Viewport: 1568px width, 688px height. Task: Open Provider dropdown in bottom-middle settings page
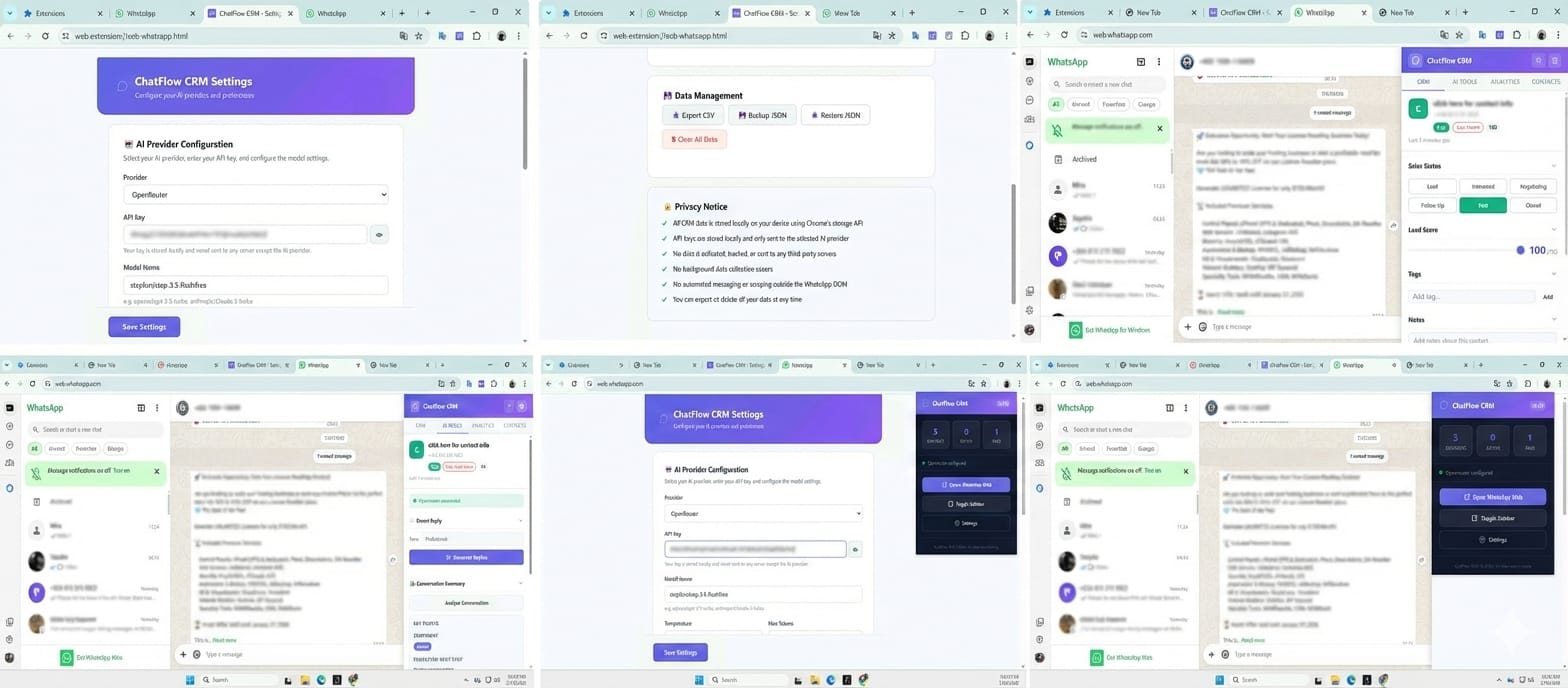pyautogui.click(x=763, y=513)
